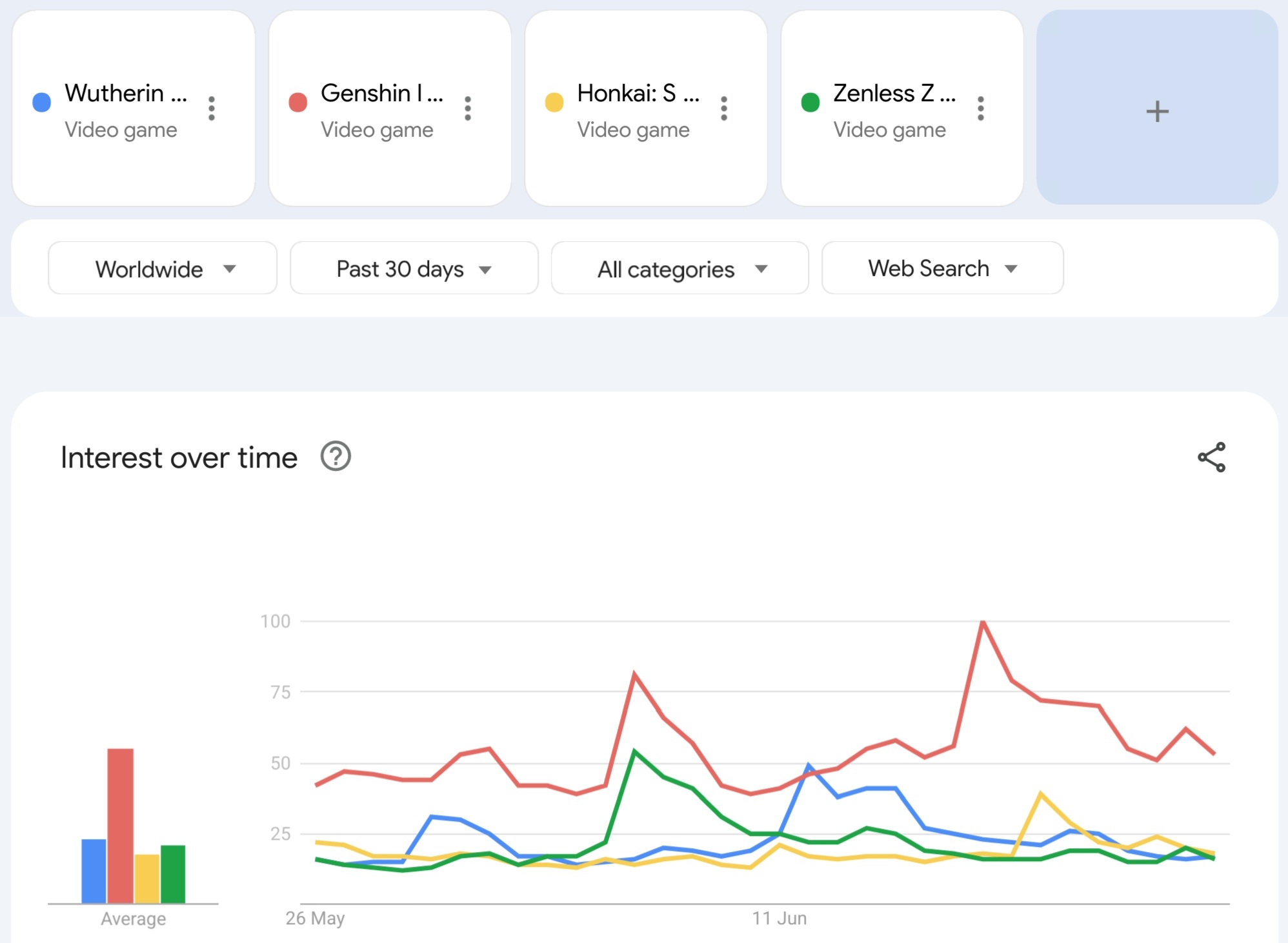Click the 50 y-axis label
This screenshot has height=943, width=1288.
pos(281,763)
